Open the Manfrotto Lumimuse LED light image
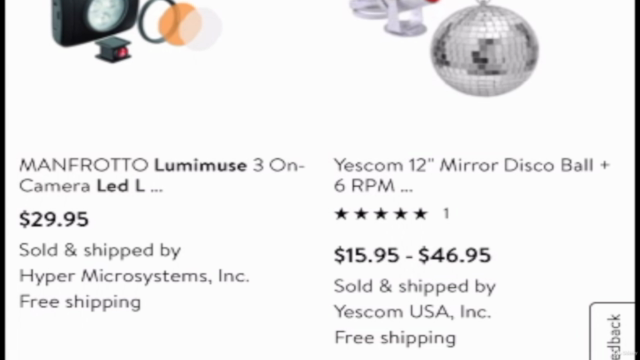The height and width of the screenshot is (360, 640). tap(137, 31)
